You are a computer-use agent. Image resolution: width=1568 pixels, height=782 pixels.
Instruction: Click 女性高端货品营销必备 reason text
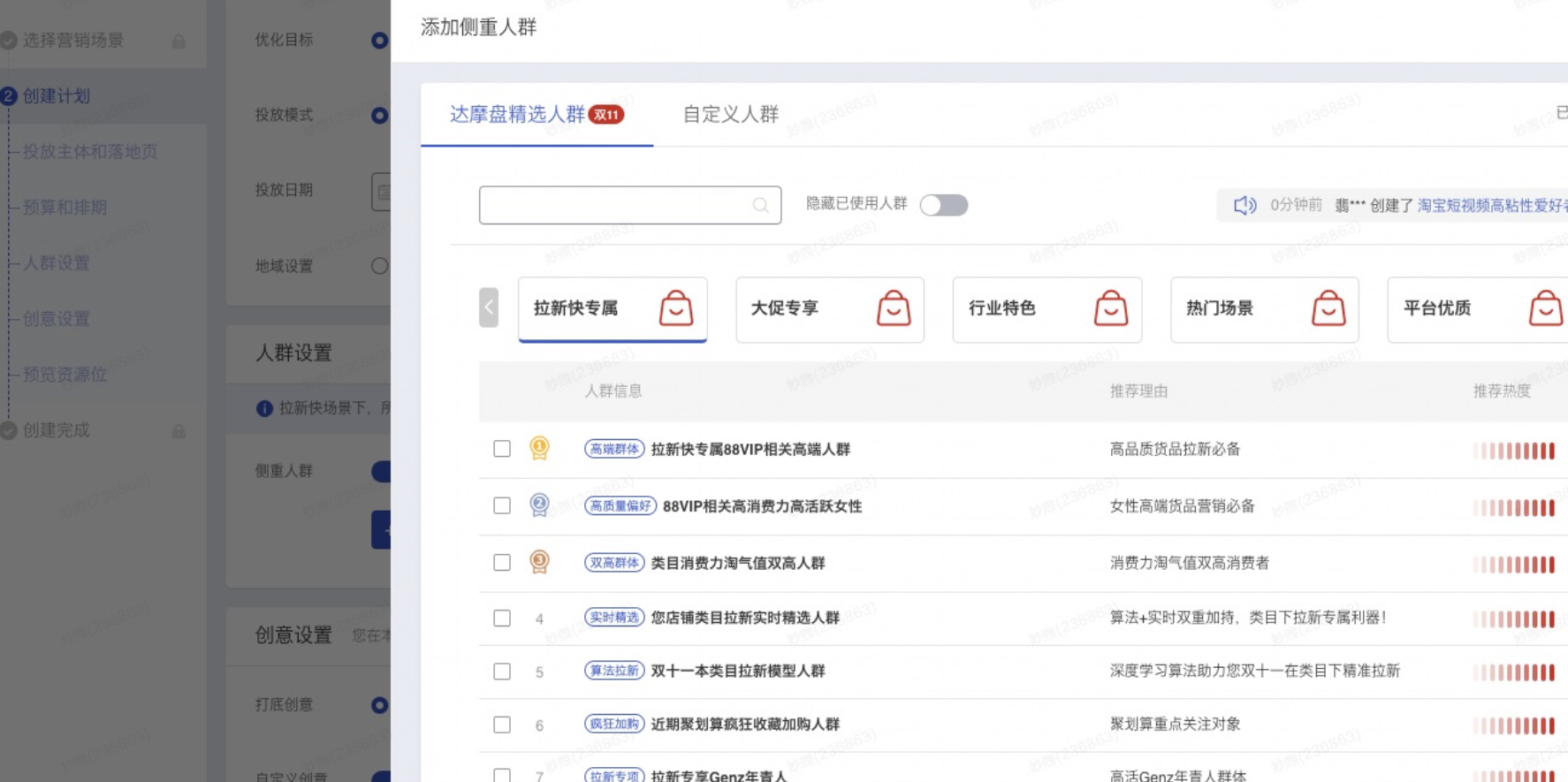(x=1183, y=505)
